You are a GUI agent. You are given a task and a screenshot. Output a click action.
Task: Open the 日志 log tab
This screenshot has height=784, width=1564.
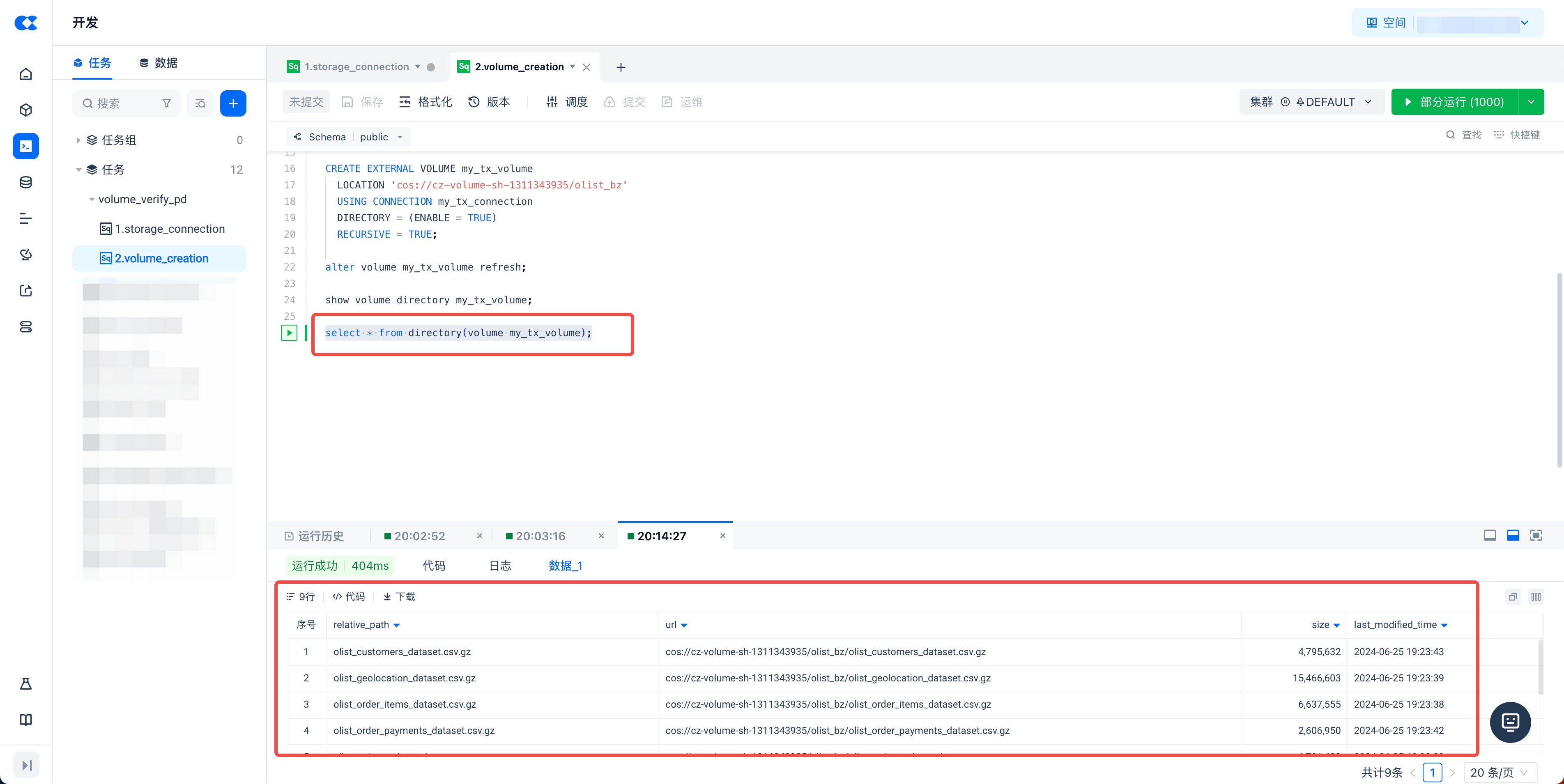coord(500,566)
